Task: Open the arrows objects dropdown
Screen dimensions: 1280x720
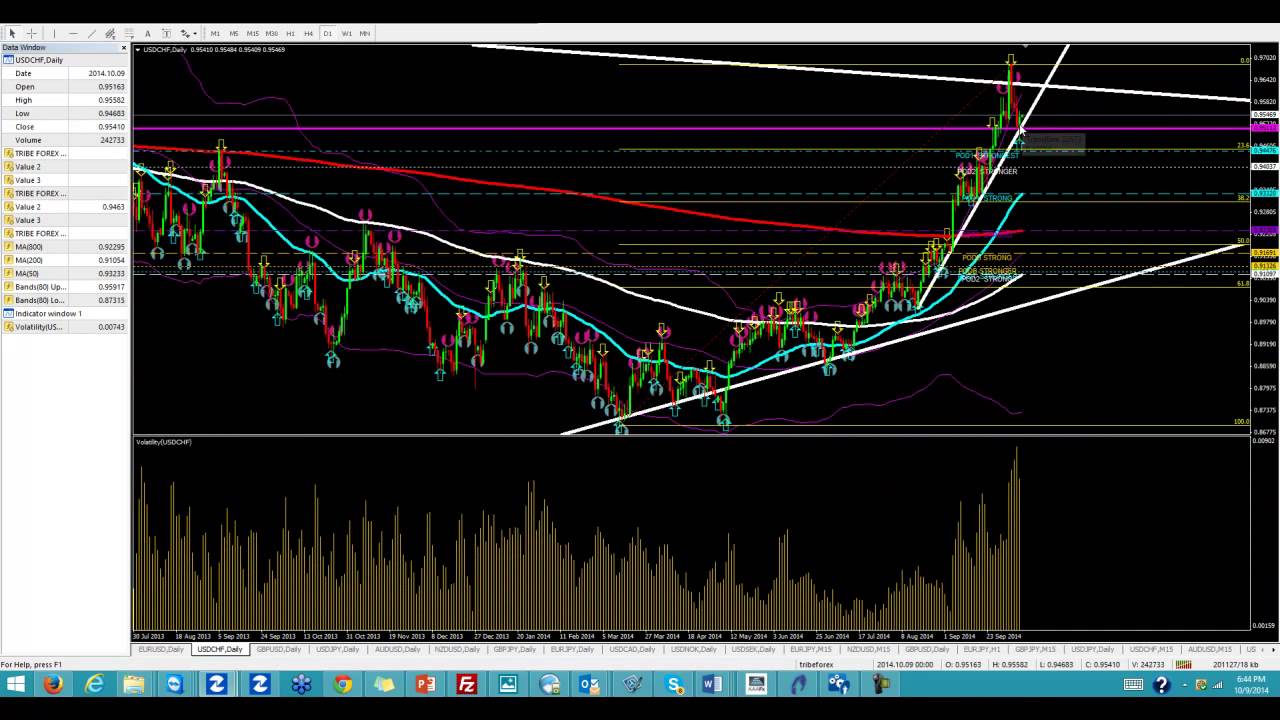Action: coord(187,33)
